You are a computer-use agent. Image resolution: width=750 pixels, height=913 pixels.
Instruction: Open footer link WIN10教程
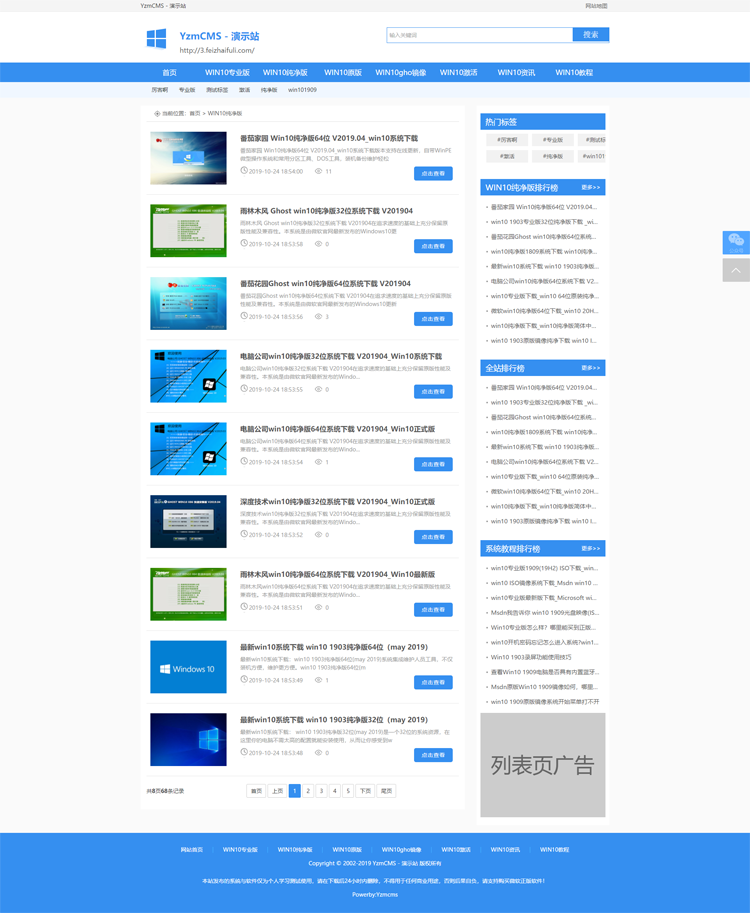click(x=554, y=850)
